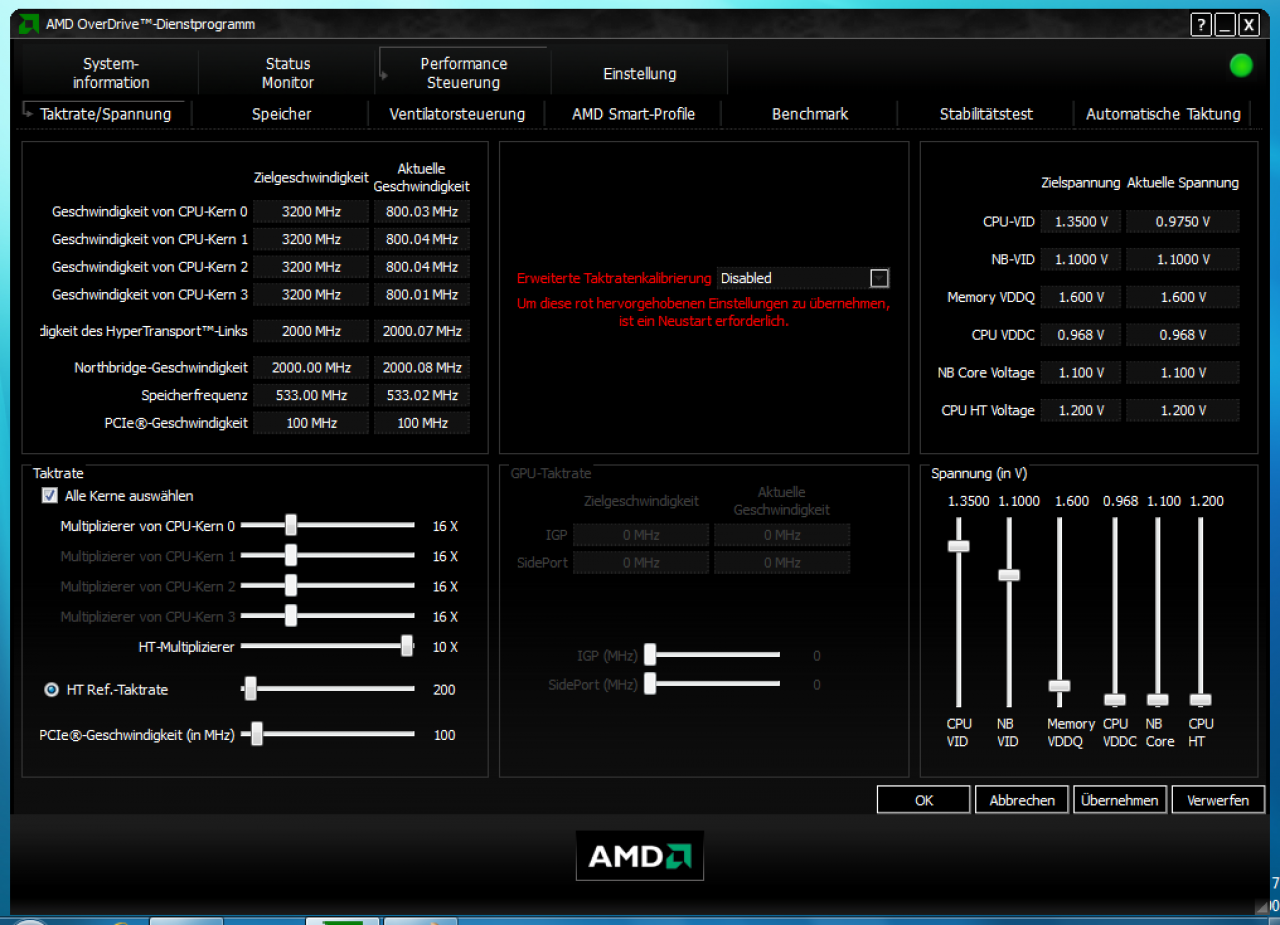Image resolution: width=1280 pixels, height=925 pixels.
Task: Click the 16 X value of CPU-Kern 0
Action: pos(445,526)
